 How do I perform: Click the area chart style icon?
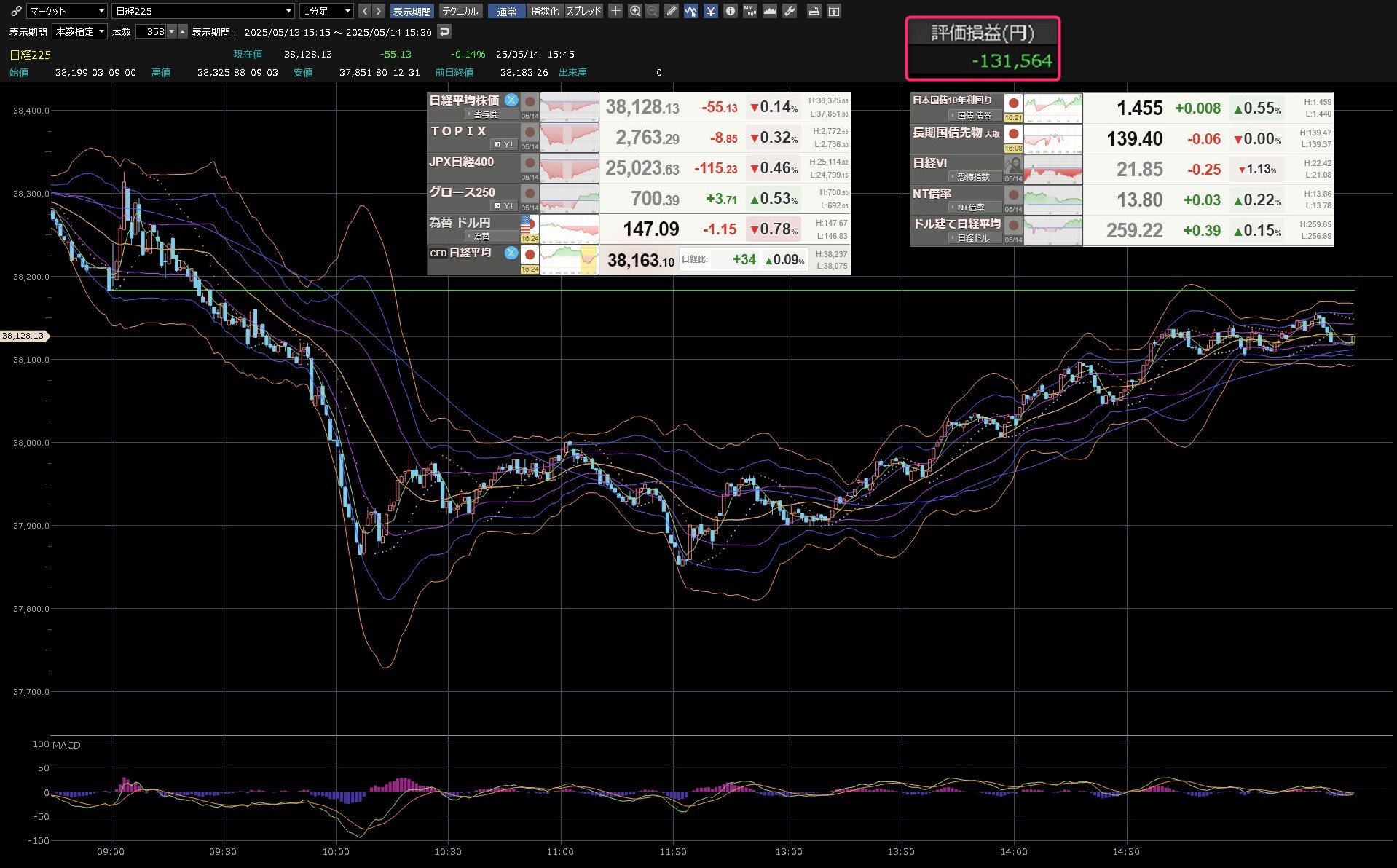(770, 11)
